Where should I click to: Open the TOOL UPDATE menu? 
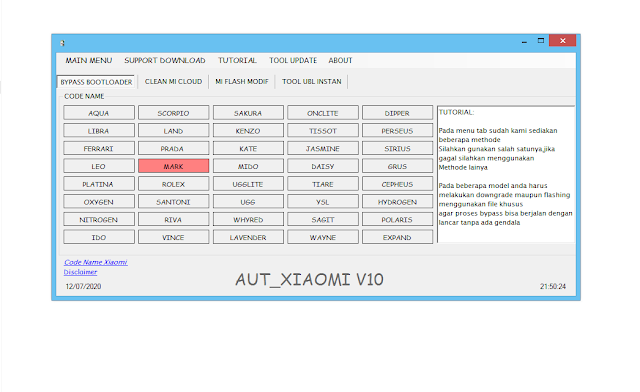[293, 60]
